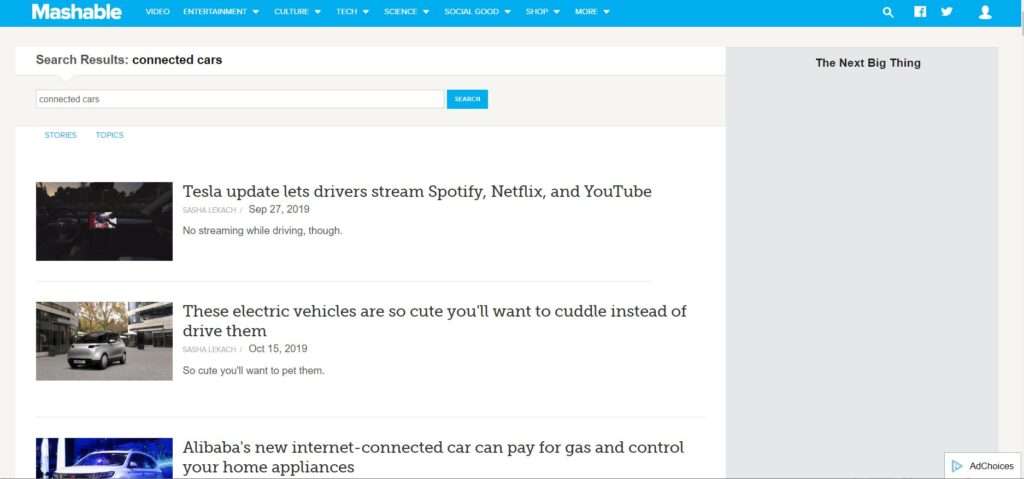Open the Video section
The image size is (1024, 479).
pos(157,12)
